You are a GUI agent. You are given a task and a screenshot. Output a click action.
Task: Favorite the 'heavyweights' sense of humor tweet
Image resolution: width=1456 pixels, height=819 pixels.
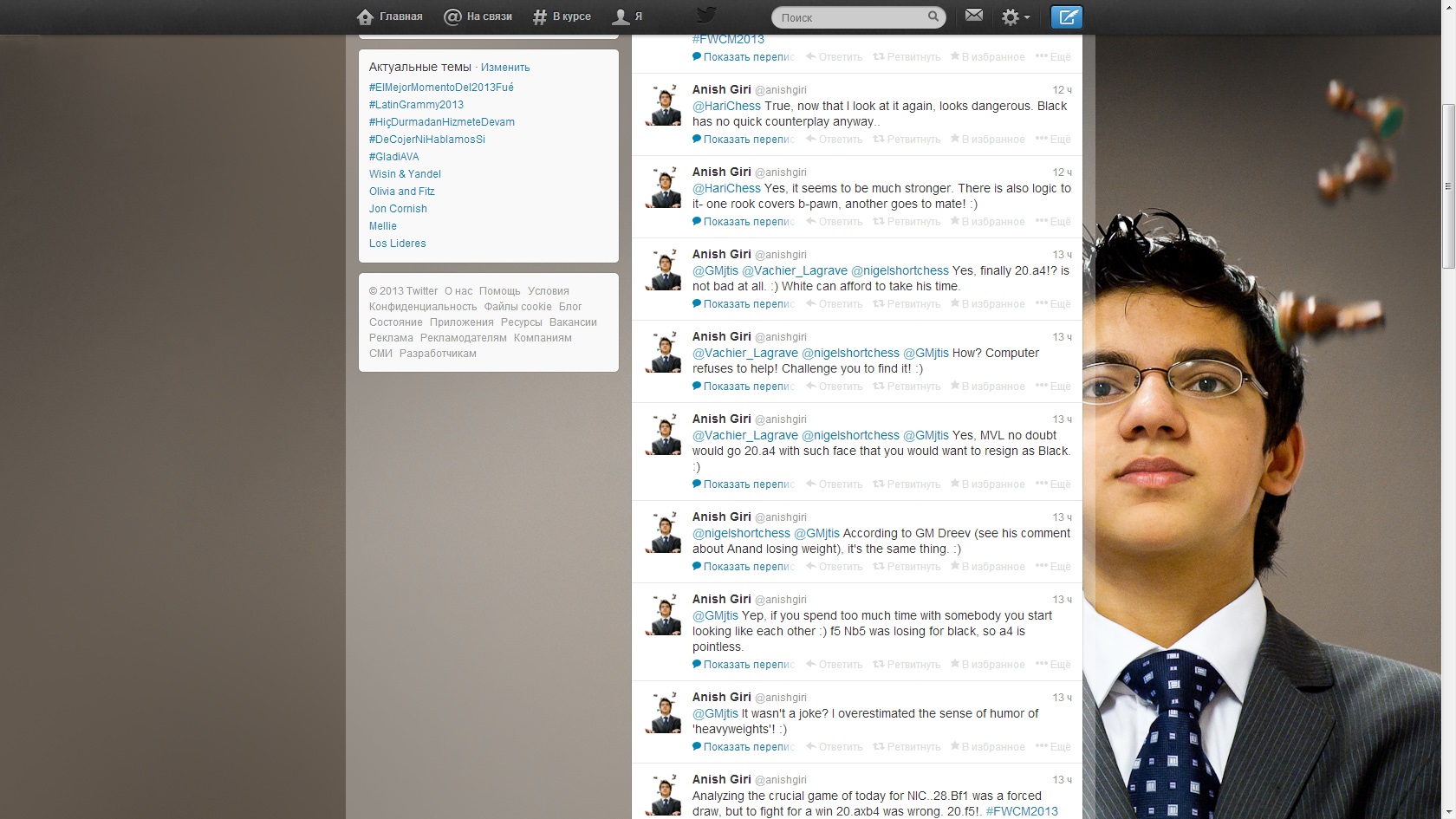(x=987, y=747)
